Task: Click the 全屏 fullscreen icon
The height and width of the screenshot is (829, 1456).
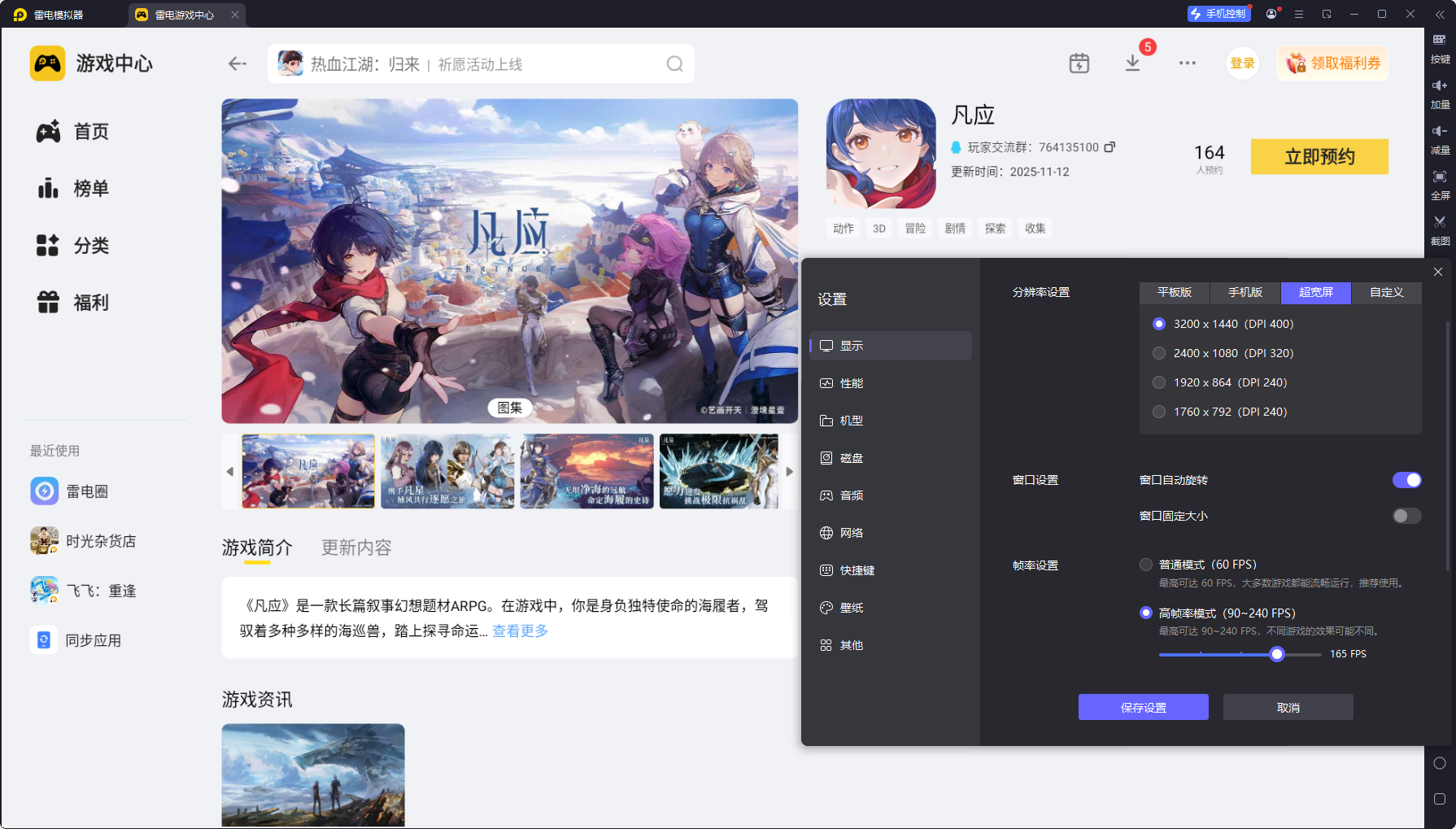Action: coord(1440,185)
